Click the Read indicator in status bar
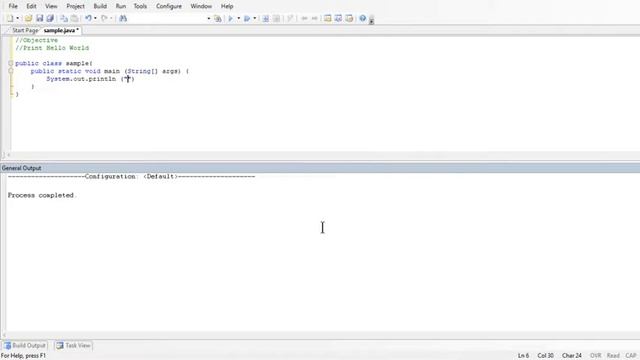 [613, 356]
